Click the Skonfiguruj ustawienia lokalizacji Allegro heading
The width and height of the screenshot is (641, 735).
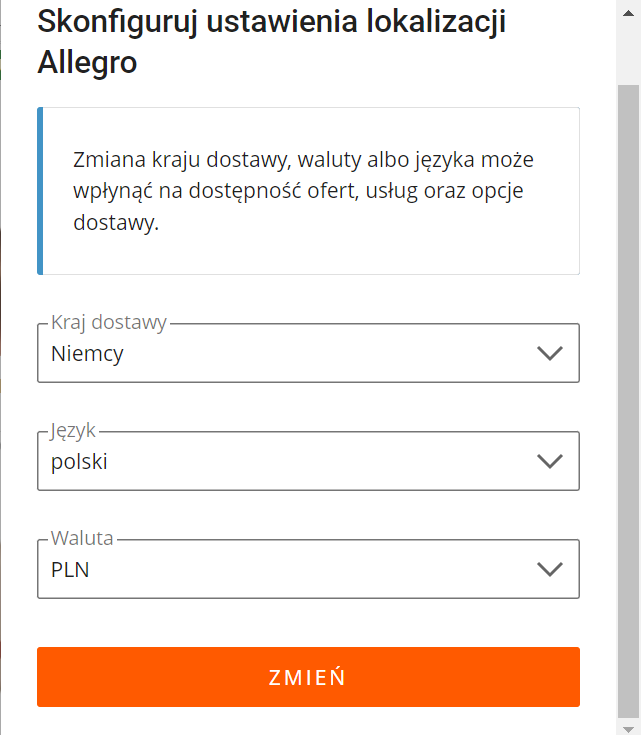[271, 42]
